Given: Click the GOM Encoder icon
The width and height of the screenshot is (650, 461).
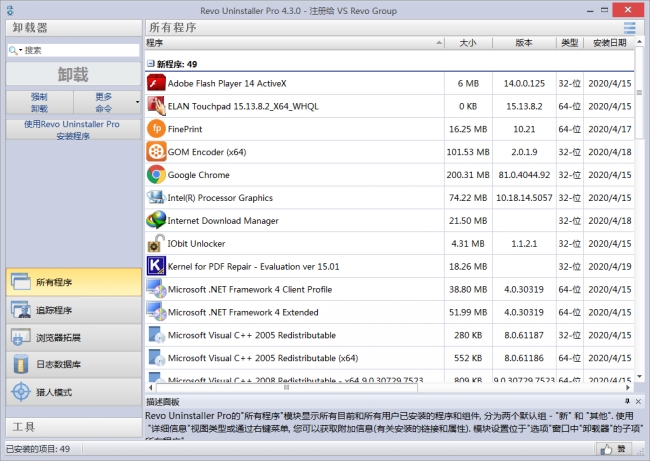Looking at the screenshot, I should [156, 152].
